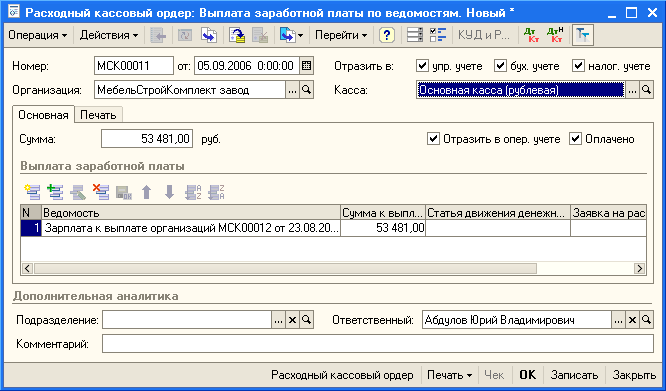Delete row with red X icon
This screenshot has width=666, height=391.
(x=101, y=192)
